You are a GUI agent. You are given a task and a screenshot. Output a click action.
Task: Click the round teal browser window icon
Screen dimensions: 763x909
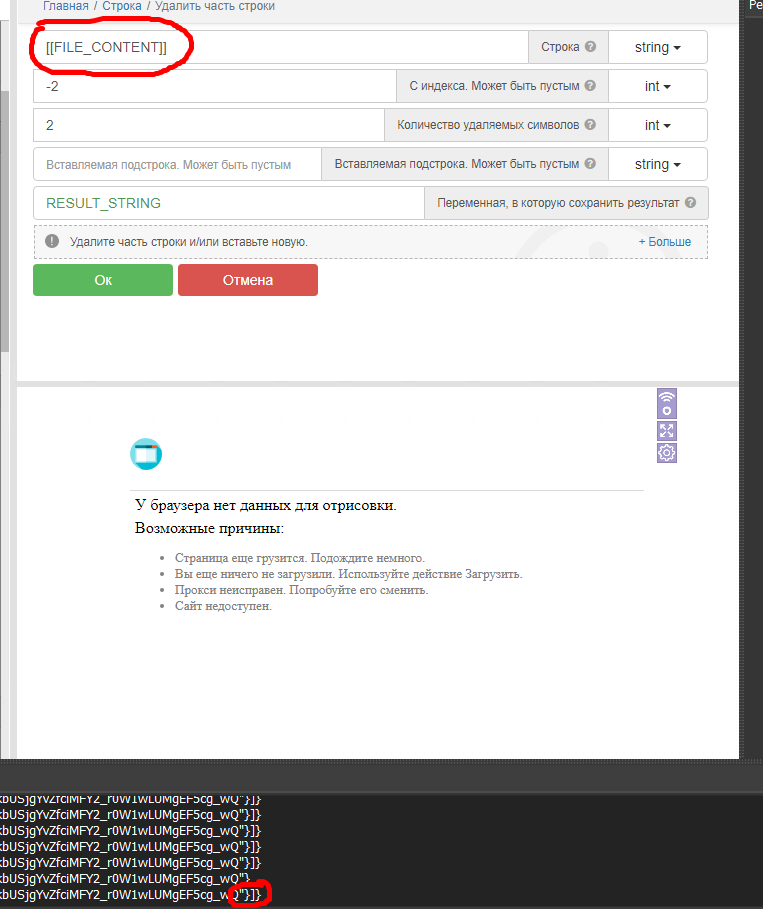click(x=146, y=454)
